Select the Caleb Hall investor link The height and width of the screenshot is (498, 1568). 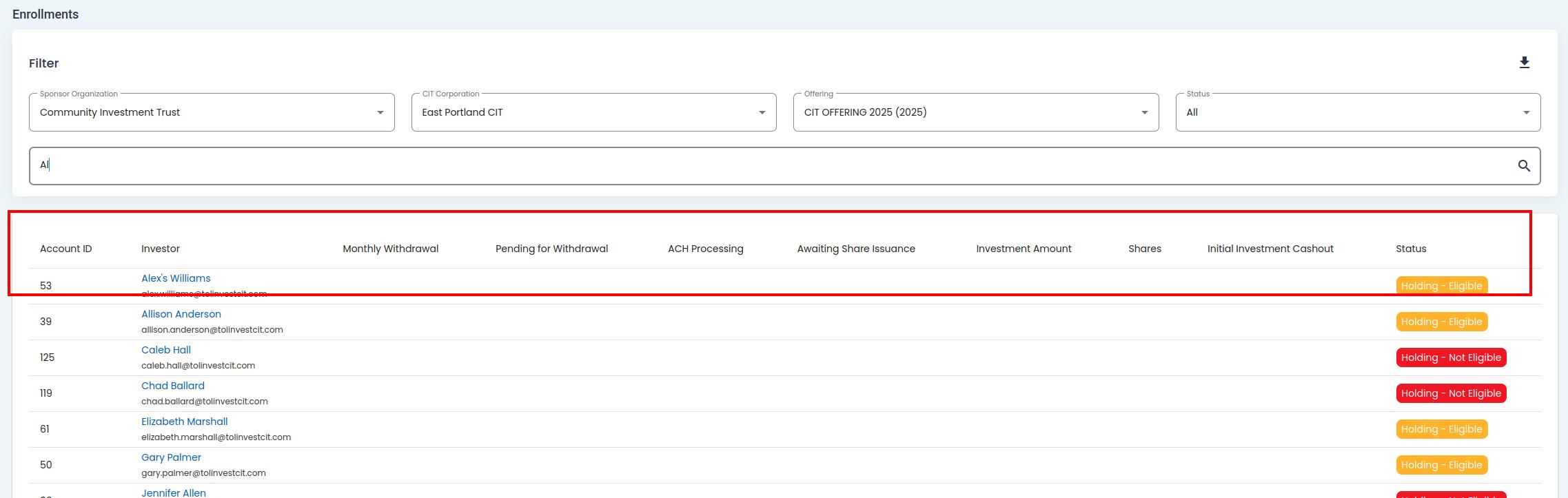pyautogui.click(x=166, y=350)
